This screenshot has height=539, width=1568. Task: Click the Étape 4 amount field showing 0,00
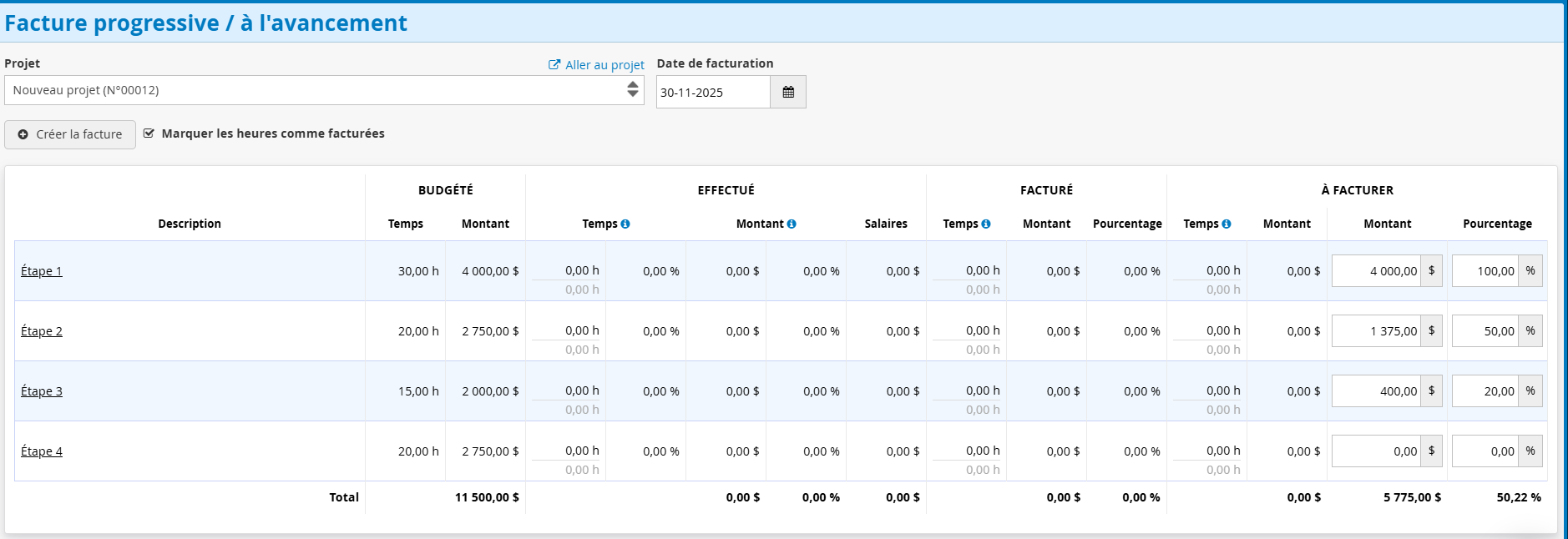pyautogui.click(x=1376, y=451)
